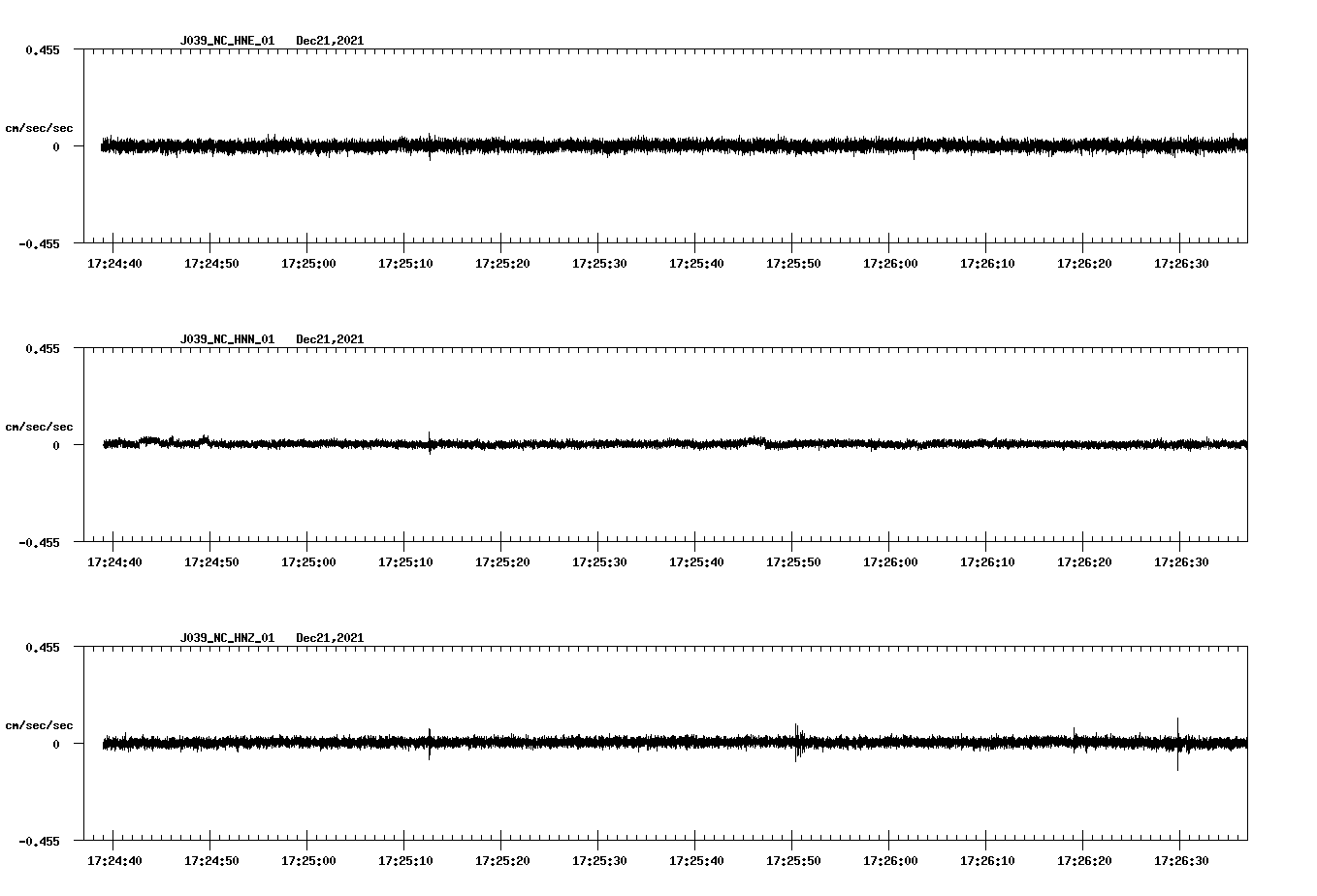Pick time 17:25:40 on the HNN axis
Screen dimensions: 1317x896
click(696, 561)
